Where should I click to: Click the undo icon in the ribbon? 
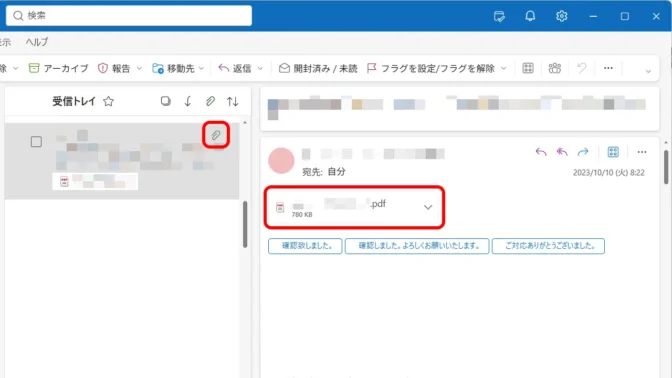pos(582,68)
